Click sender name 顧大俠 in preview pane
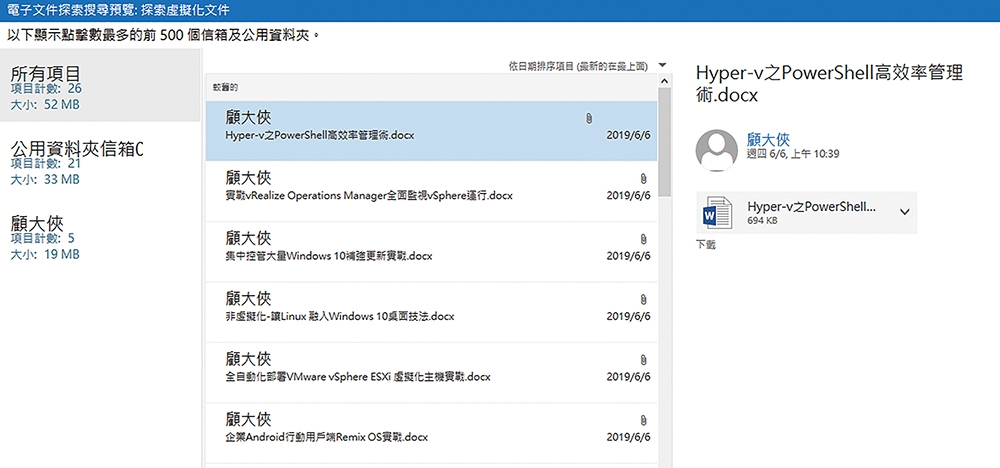Screen dimensions: 1000x468 pyautogui.click(x=768, y=139)
